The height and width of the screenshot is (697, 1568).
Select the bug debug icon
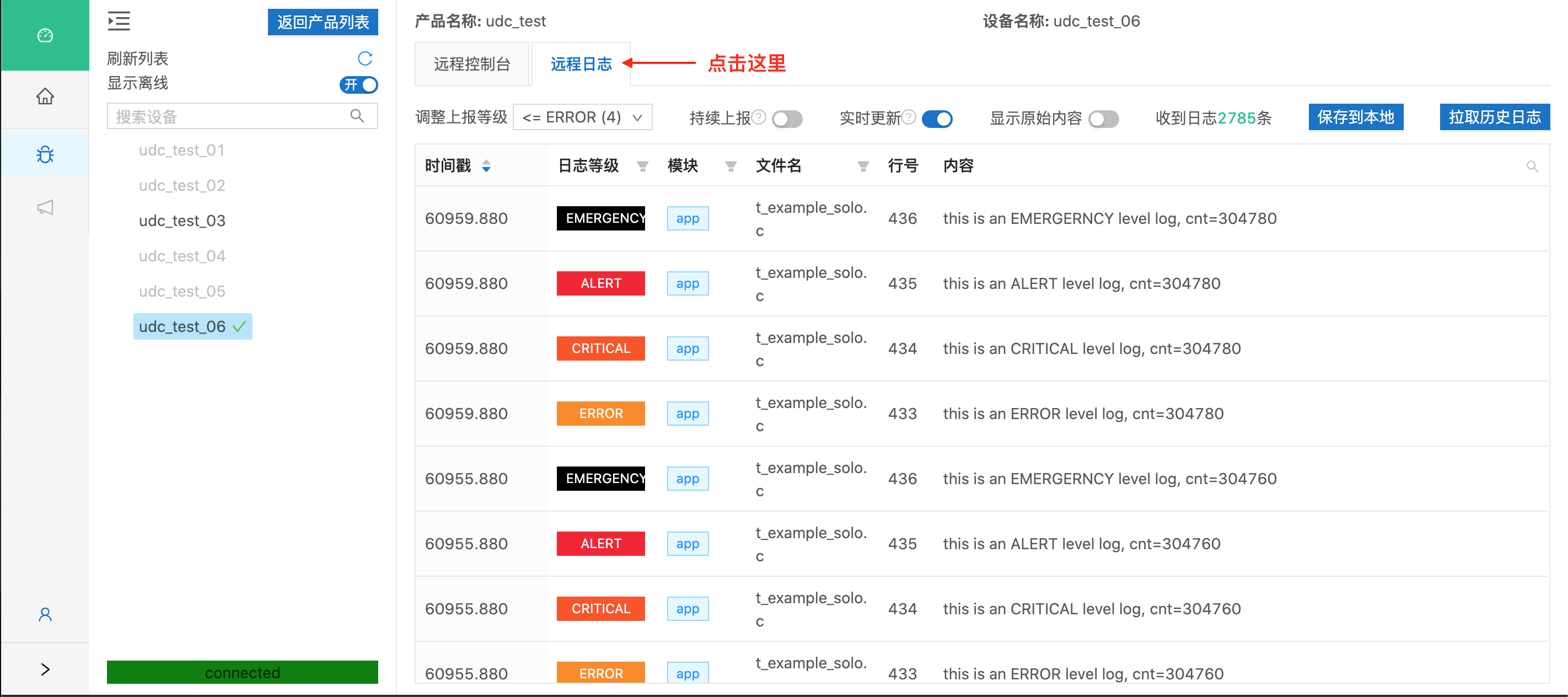45,154
